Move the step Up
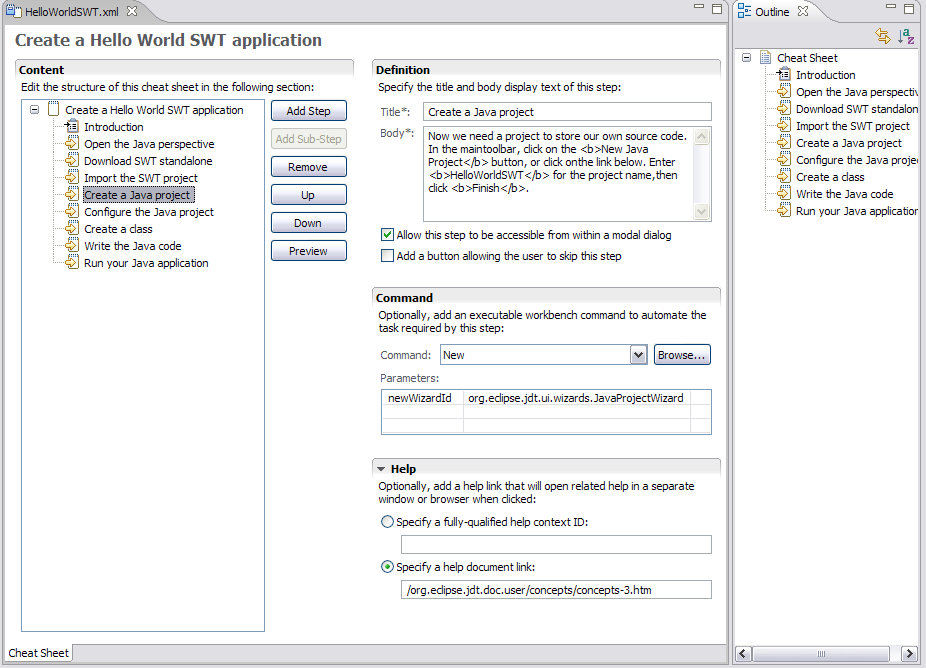This screenshot has width=926, height=668. [309, 195]
